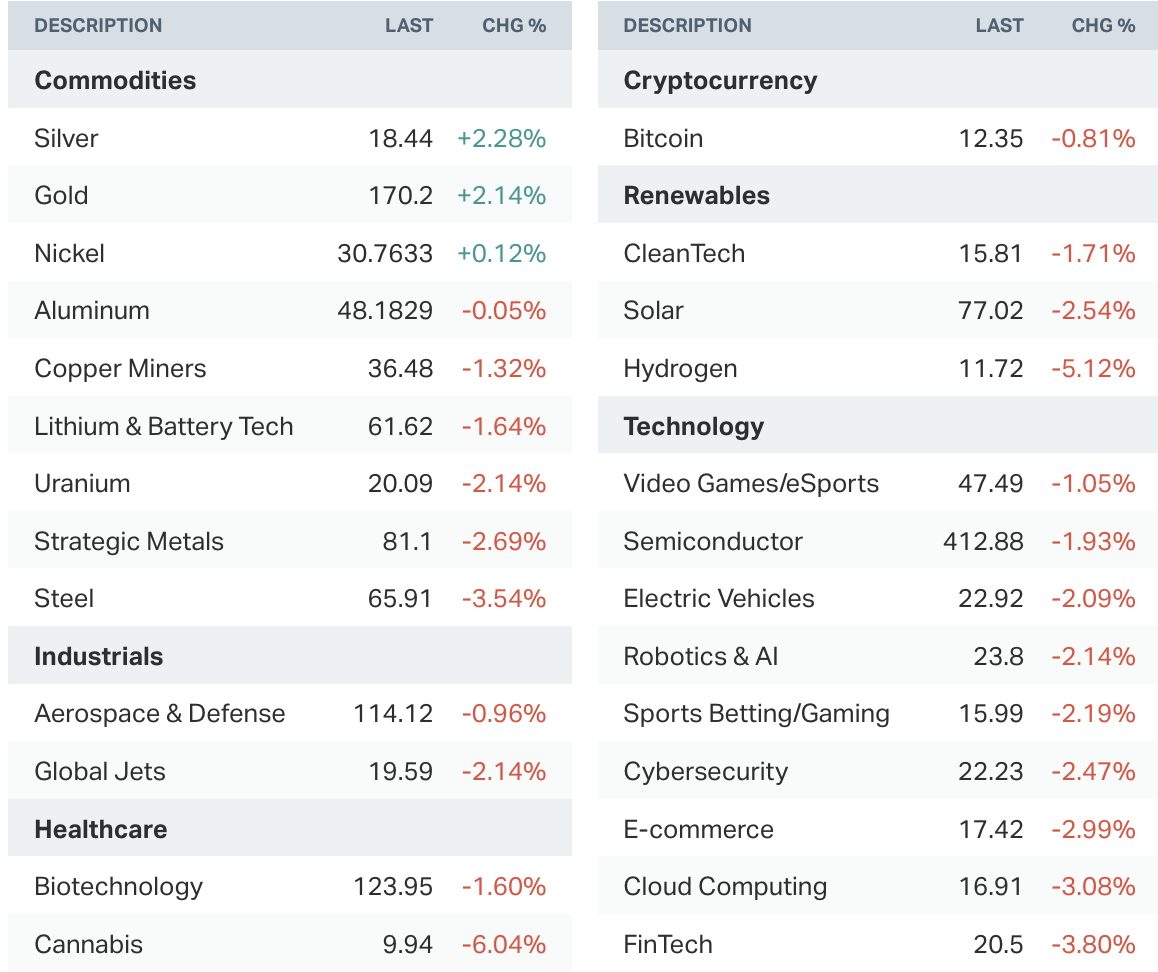The width and height of the screenshot is (1158, 972).
Task: Select the Healthcare group header
Action: [x=100, y=830]
